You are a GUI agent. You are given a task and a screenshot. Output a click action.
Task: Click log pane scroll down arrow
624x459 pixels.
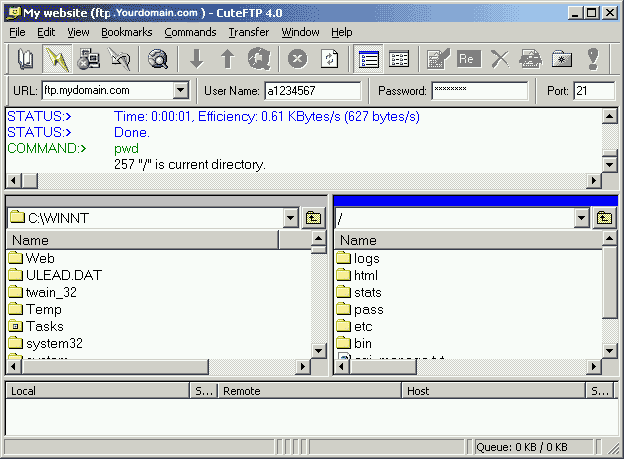coord(610,164)
